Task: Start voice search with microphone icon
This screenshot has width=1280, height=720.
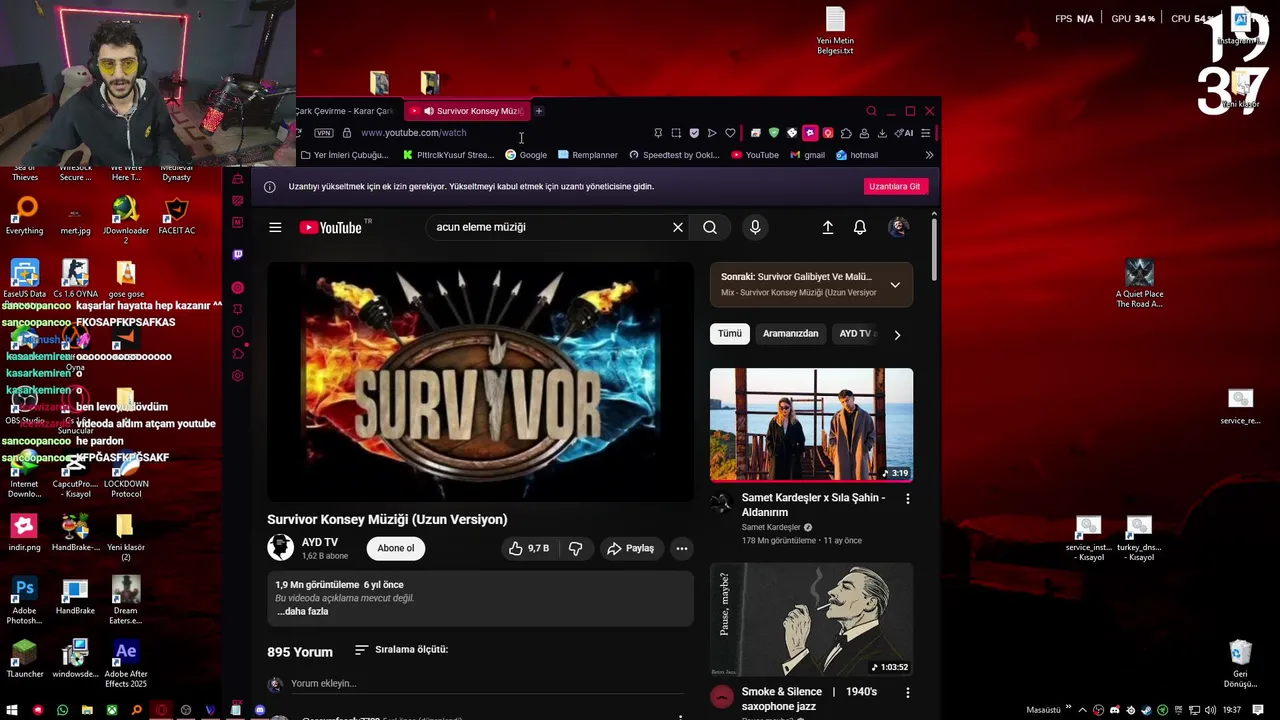Action: (x=755, y=227)
